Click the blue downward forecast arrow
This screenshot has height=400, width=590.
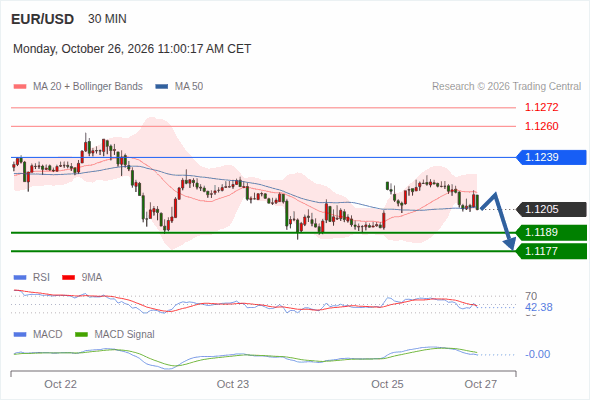point(498,221)
